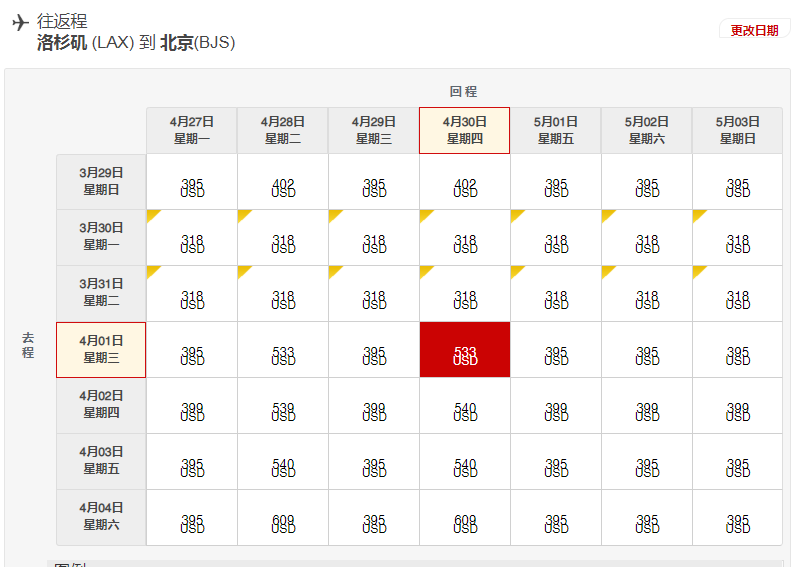Pick 318 USD fare for 3月30日 and 5月03日

(737, 238)
